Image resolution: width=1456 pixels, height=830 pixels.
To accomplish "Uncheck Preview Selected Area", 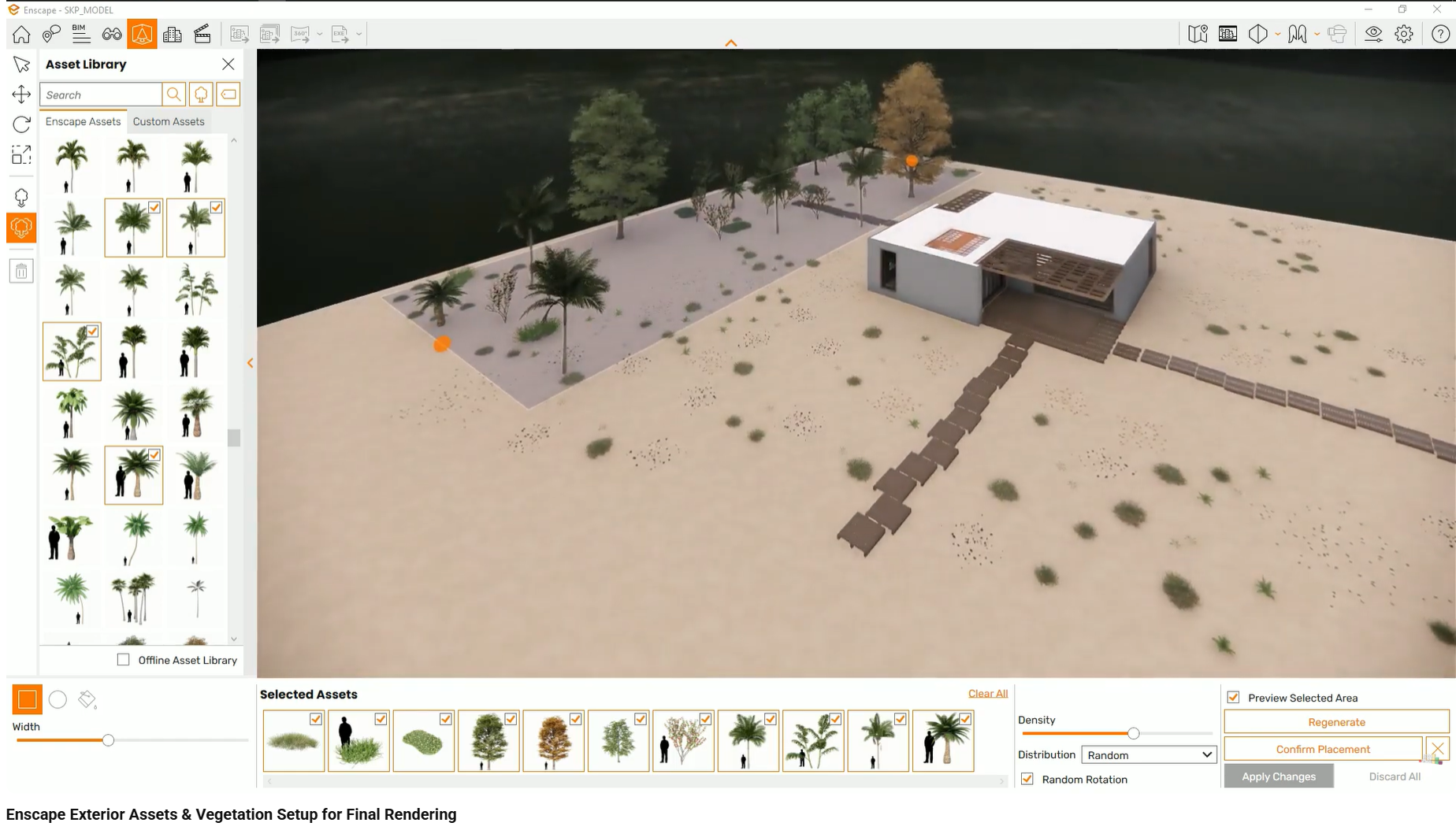I will point(1234,698).
